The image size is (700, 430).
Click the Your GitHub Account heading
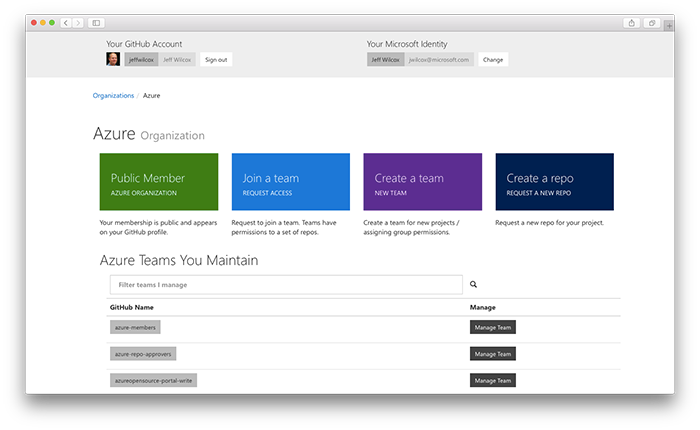(144, 44)
